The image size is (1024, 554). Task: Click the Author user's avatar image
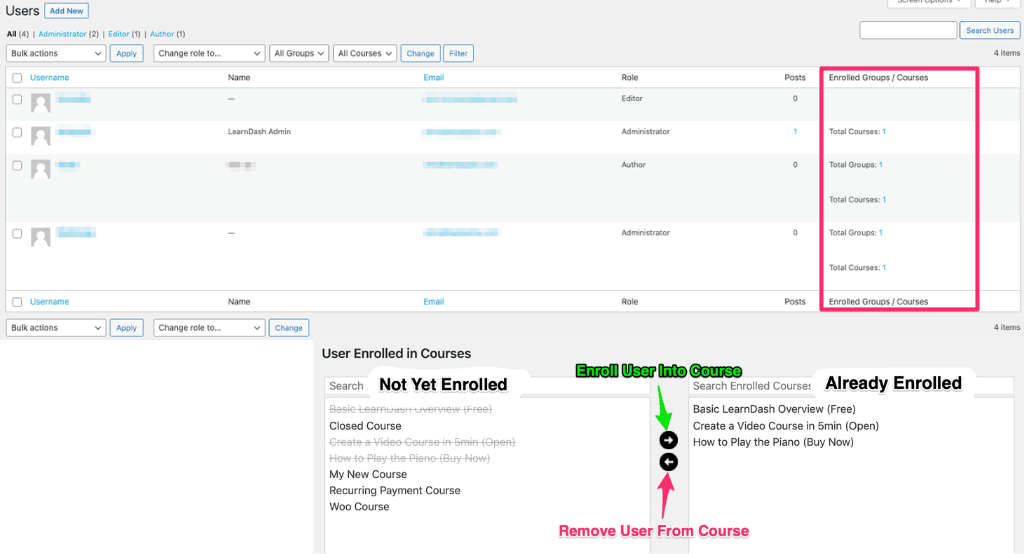40,169
